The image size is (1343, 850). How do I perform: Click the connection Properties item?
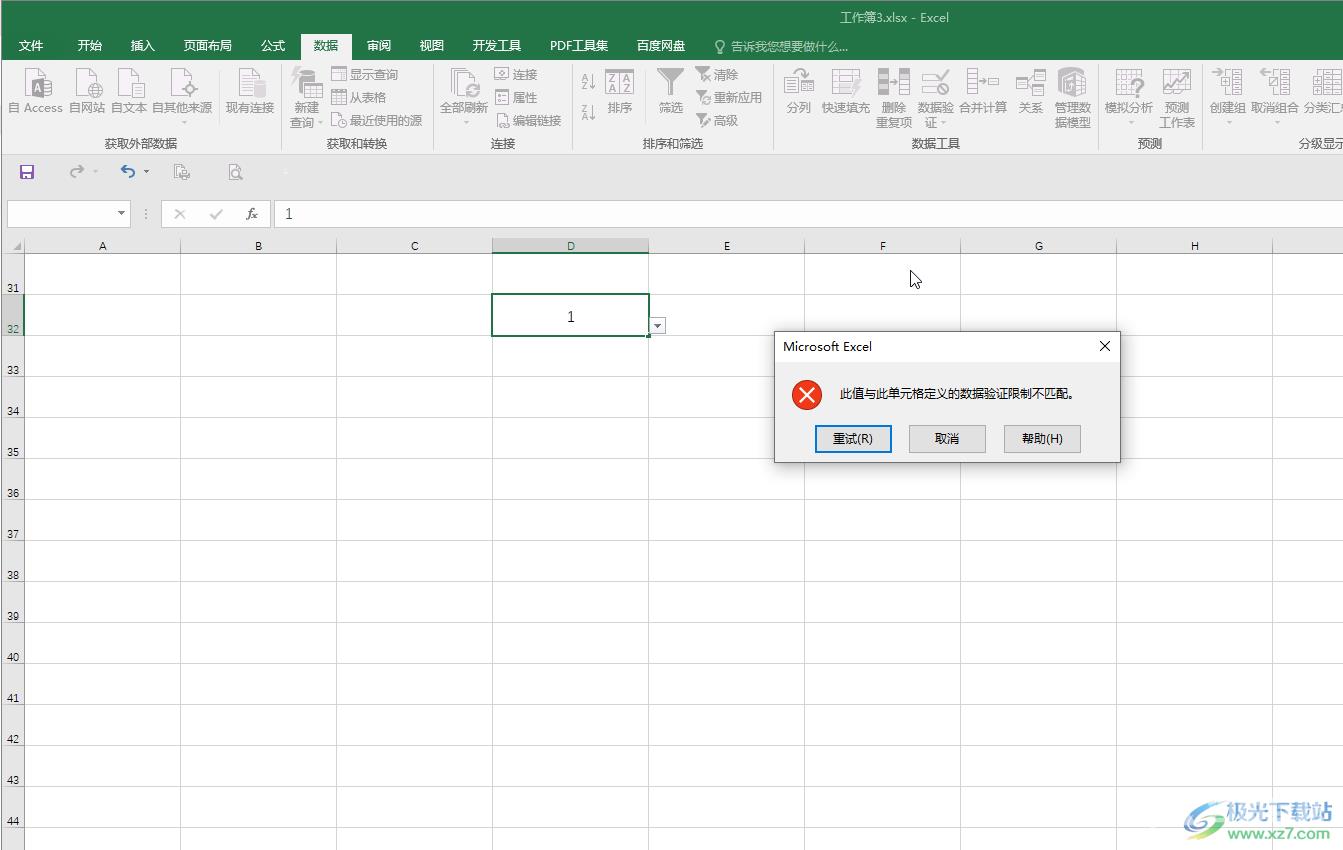516,97
